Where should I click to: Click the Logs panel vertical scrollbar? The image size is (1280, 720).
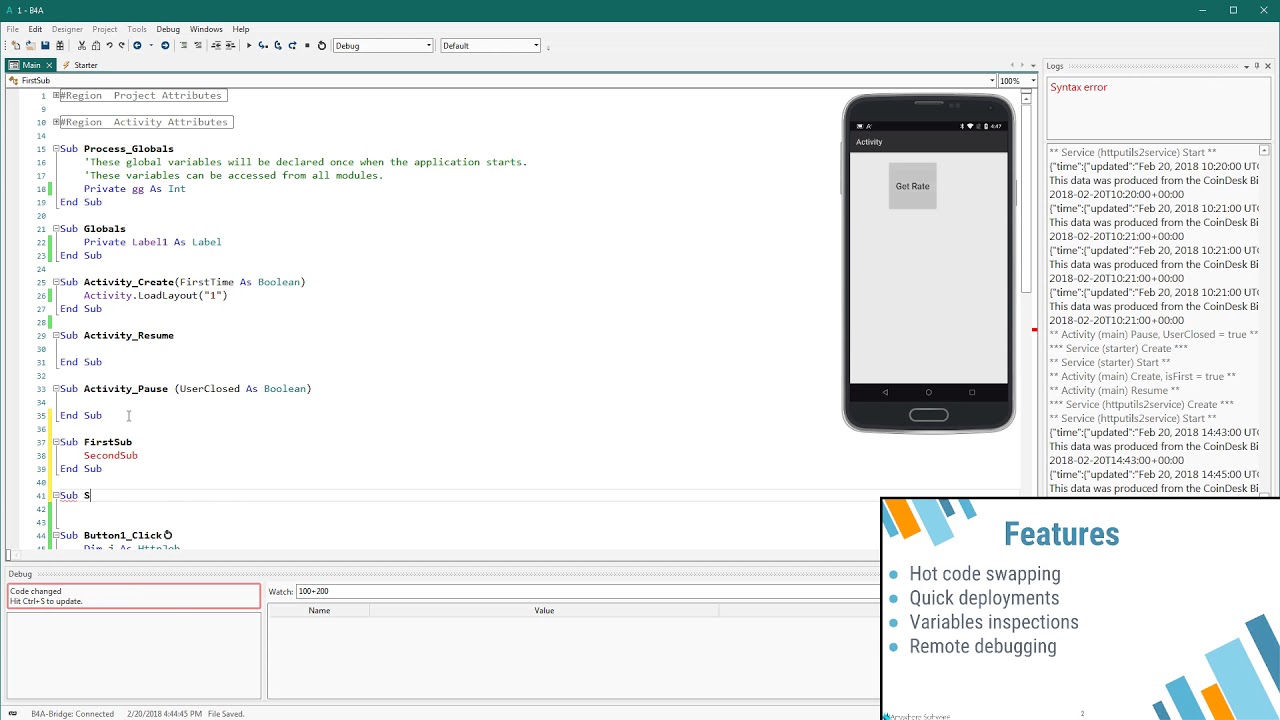click(x=1264, y=320)
